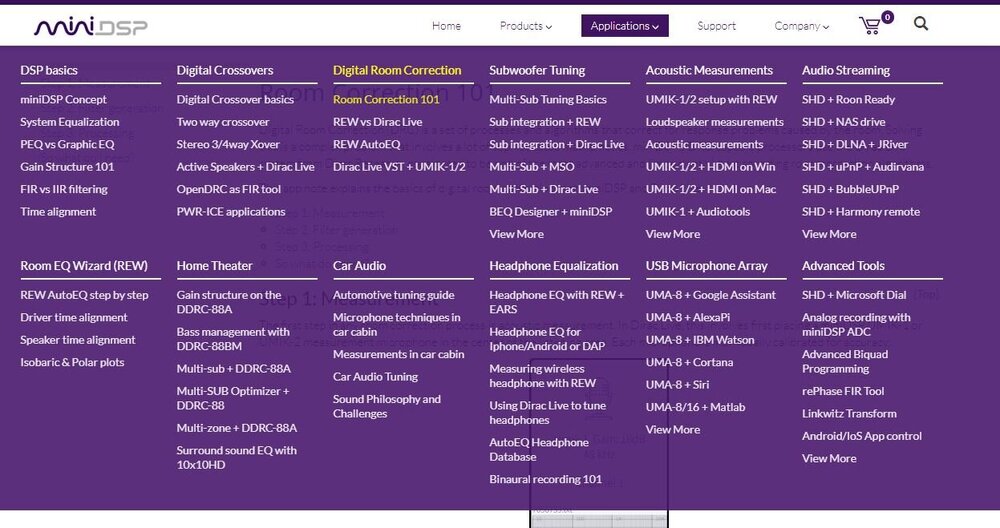This screenshot has height=528, width=1000.
Task: Select UMA-8 + Google Assistant link
Action: pos(710,295)
